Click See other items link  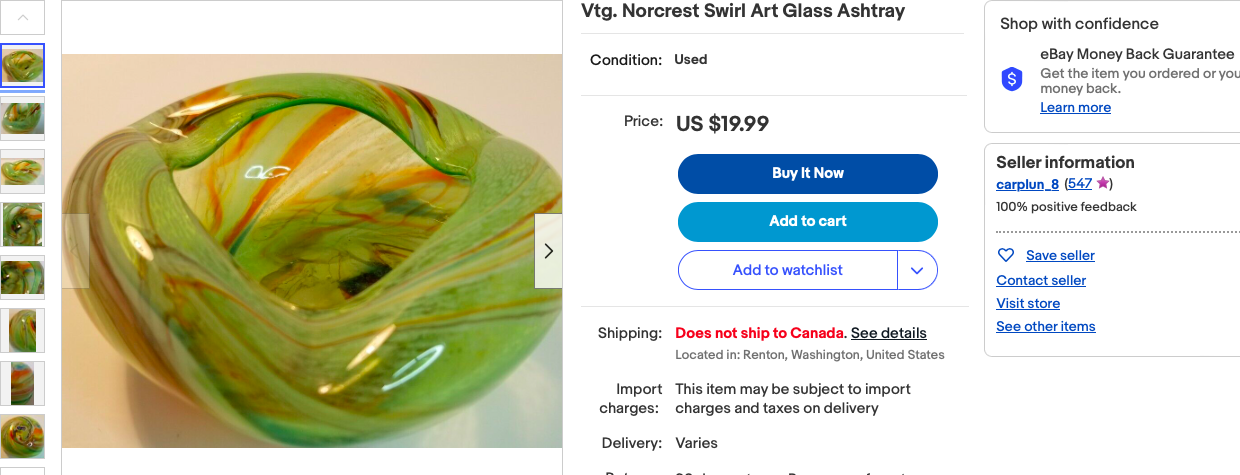(1045, 326)
